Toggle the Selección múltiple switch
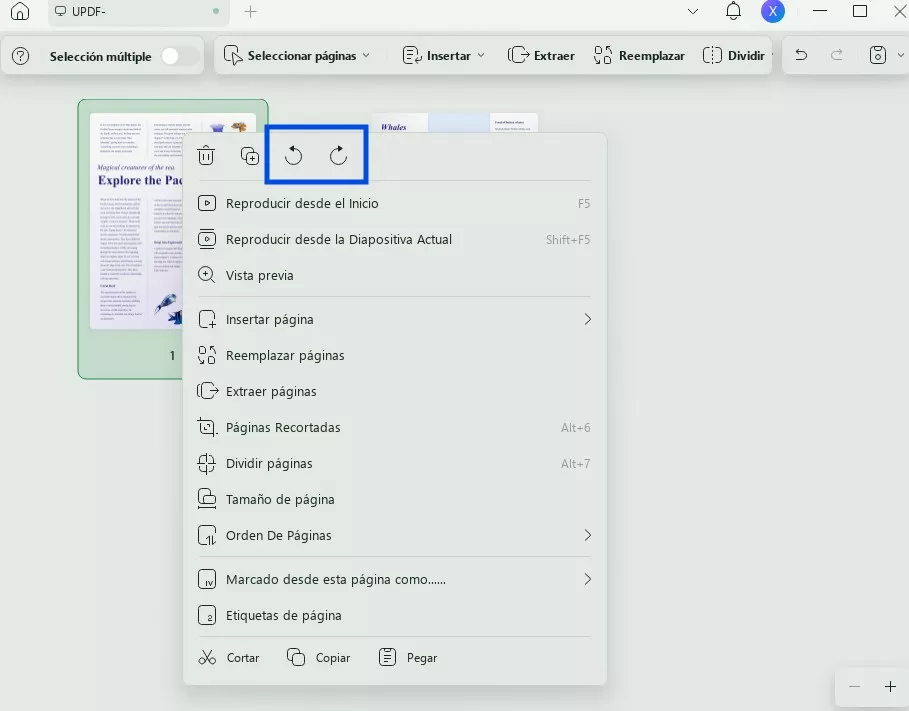The height and width of the screenshot is (711, 909). tap(179, 56)
